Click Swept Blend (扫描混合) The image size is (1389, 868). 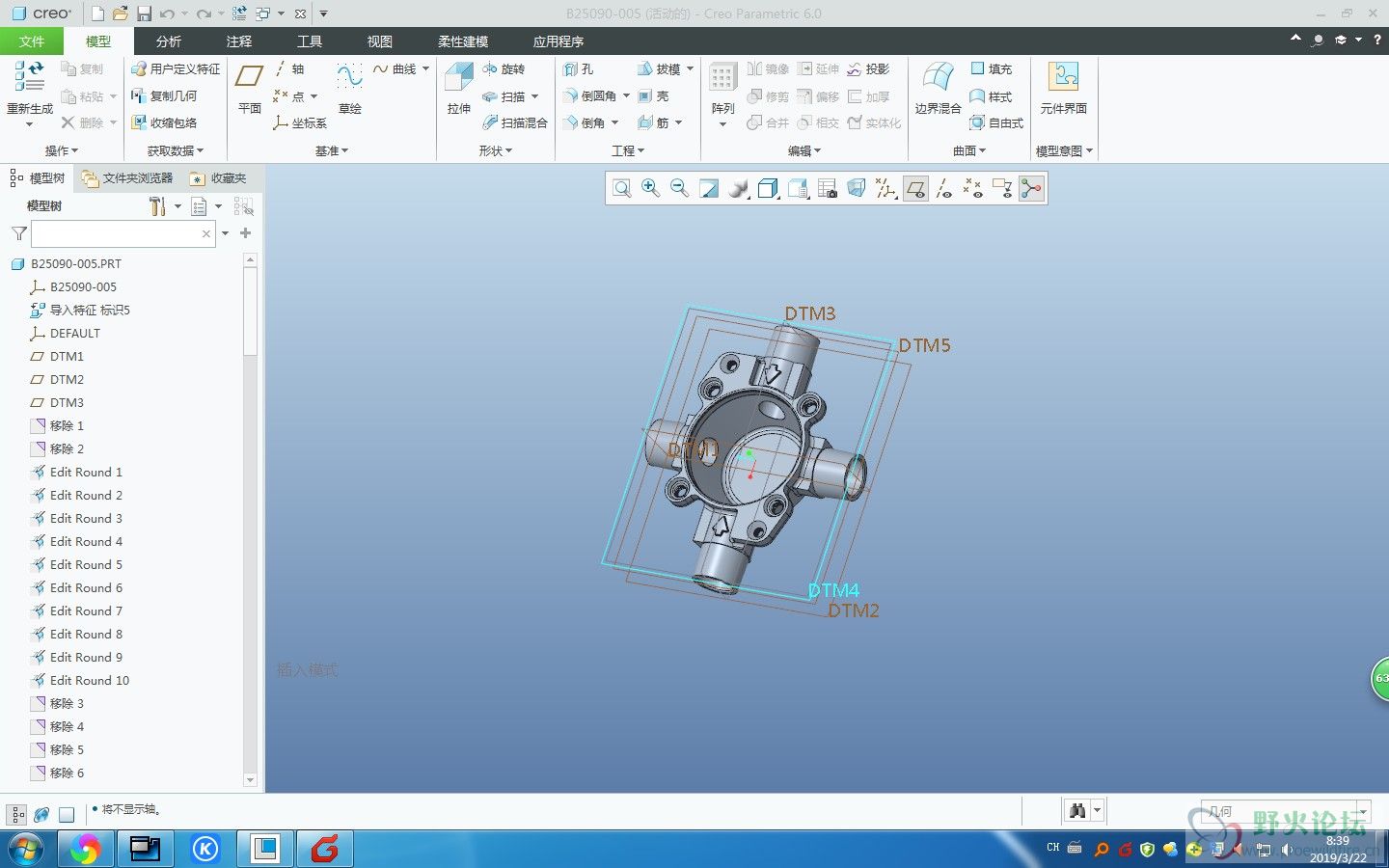pos(515,123)
